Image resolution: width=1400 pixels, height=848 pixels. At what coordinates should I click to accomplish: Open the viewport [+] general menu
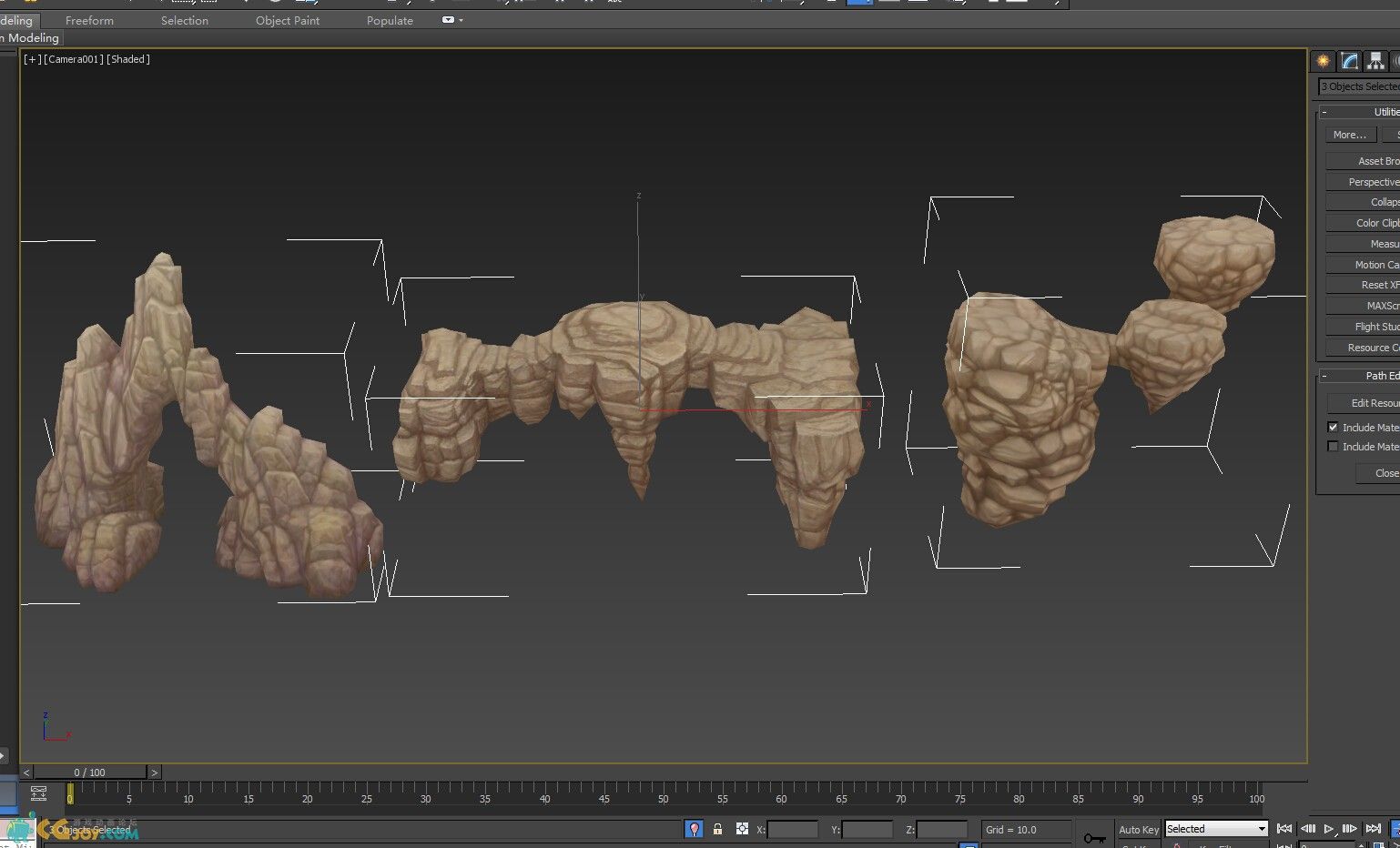click(x=32, y=59)
